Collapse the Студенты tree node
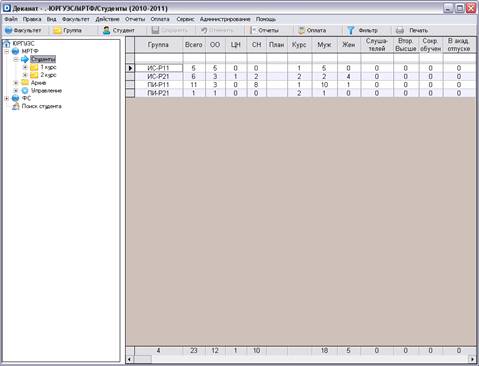This screenshot has width=479, height=366. [16, 59]
